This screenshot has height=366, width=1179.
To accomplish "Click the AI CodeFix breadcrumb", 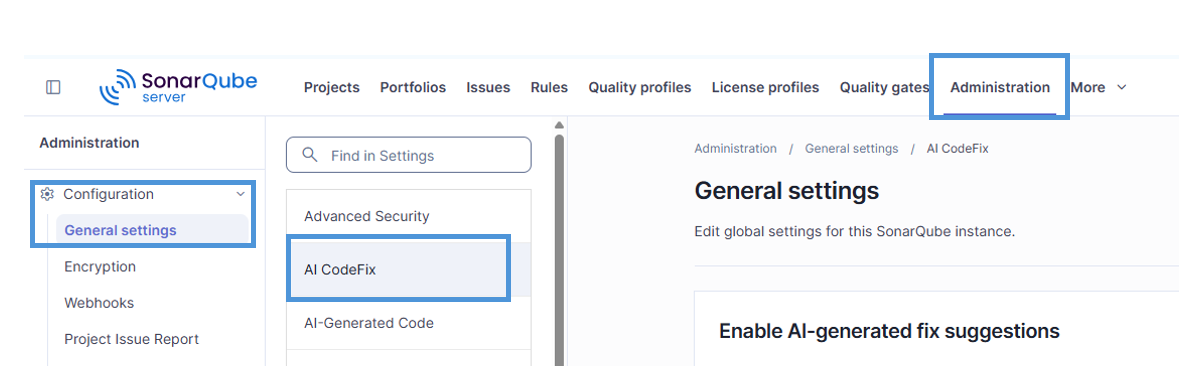I will (x=957, y=148).
